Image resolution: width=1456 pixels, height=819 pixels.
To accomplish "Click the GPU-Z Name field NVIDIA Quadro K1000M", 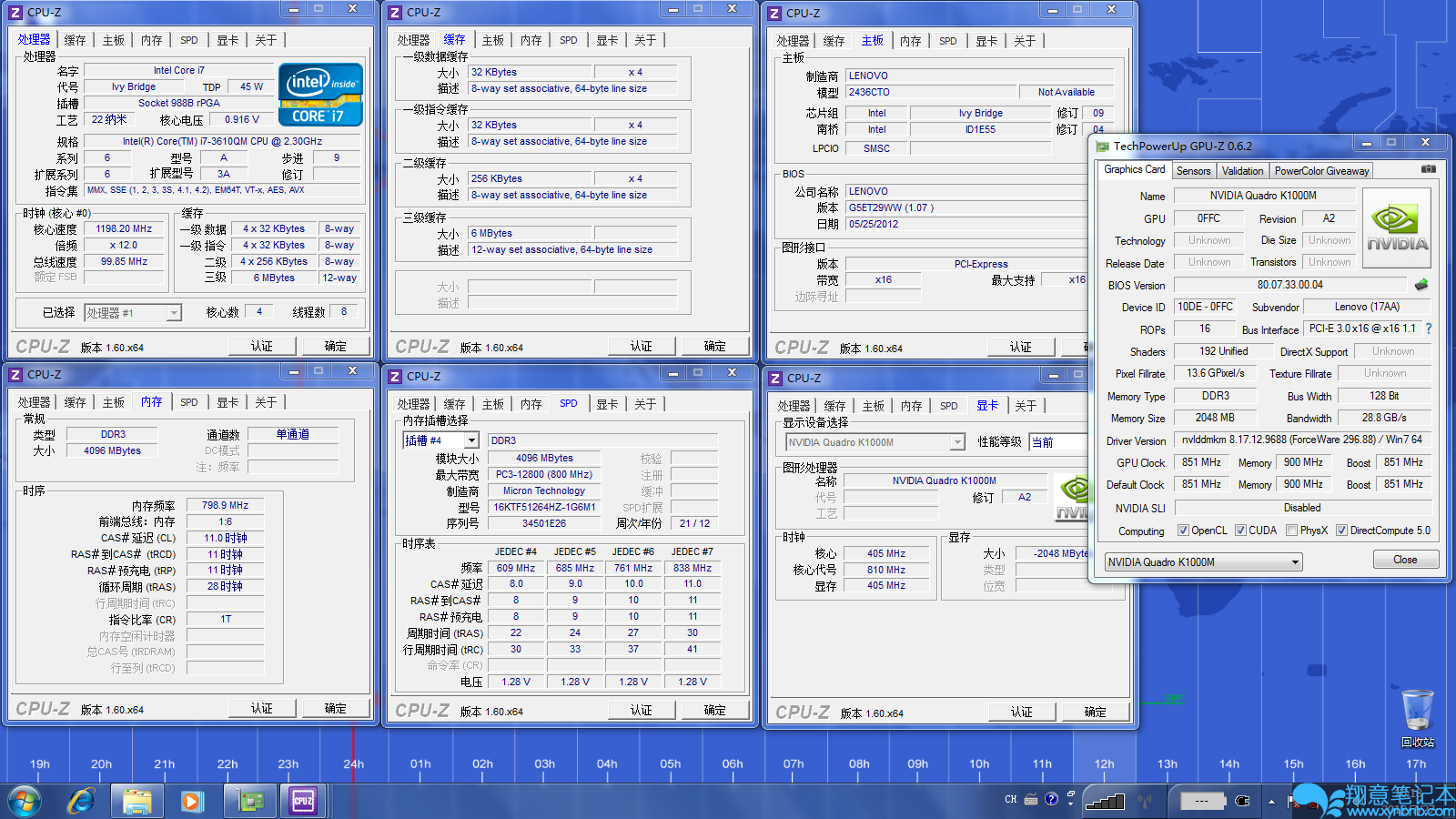I will tap(1263, 196).
